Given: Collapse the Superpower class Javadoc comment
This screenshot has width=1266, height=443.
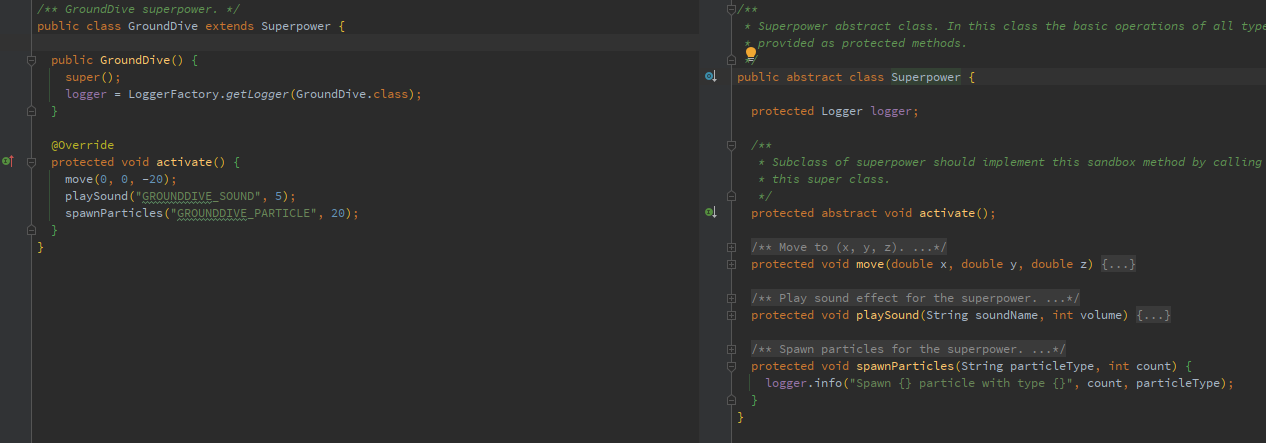Looking at the screenshot, I should [732, 9].
